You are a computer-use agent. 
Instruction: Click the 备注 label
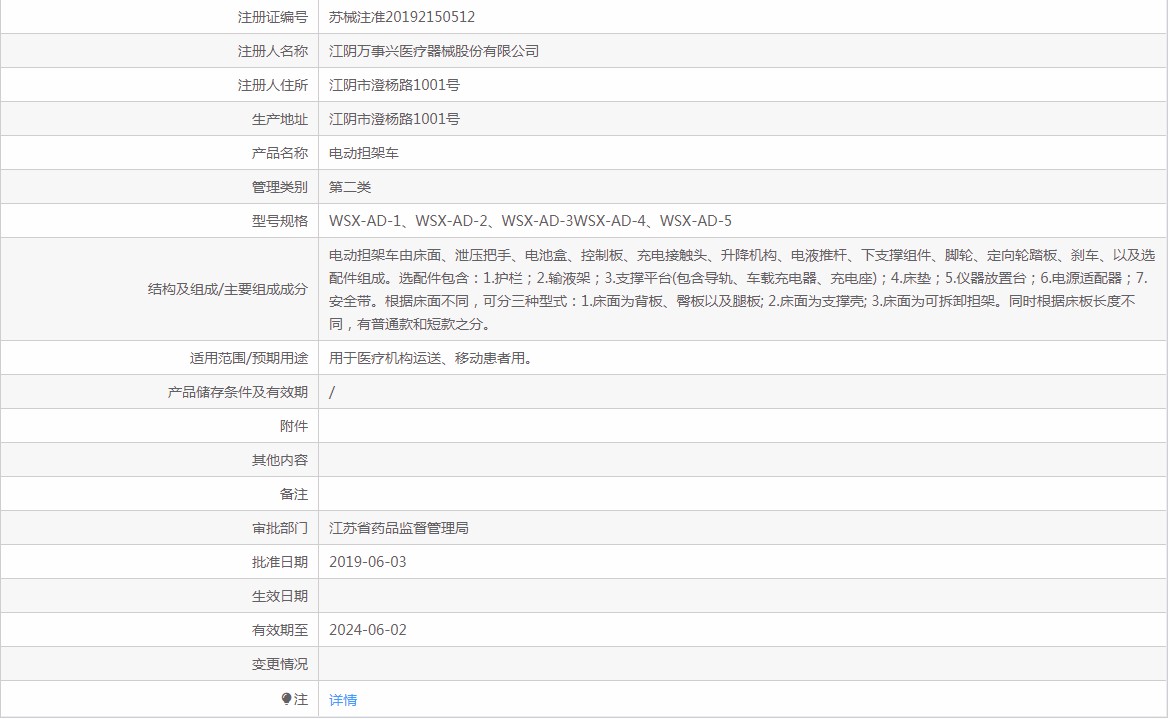[x=294, y=494]
